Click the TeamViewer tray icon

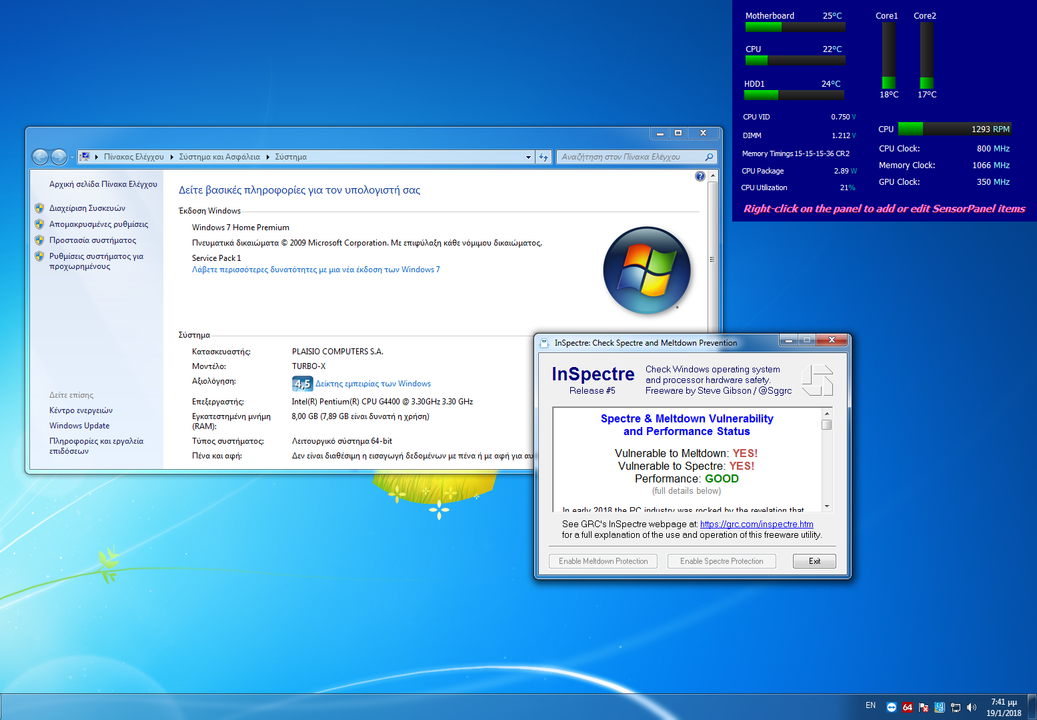coord(892,707)
